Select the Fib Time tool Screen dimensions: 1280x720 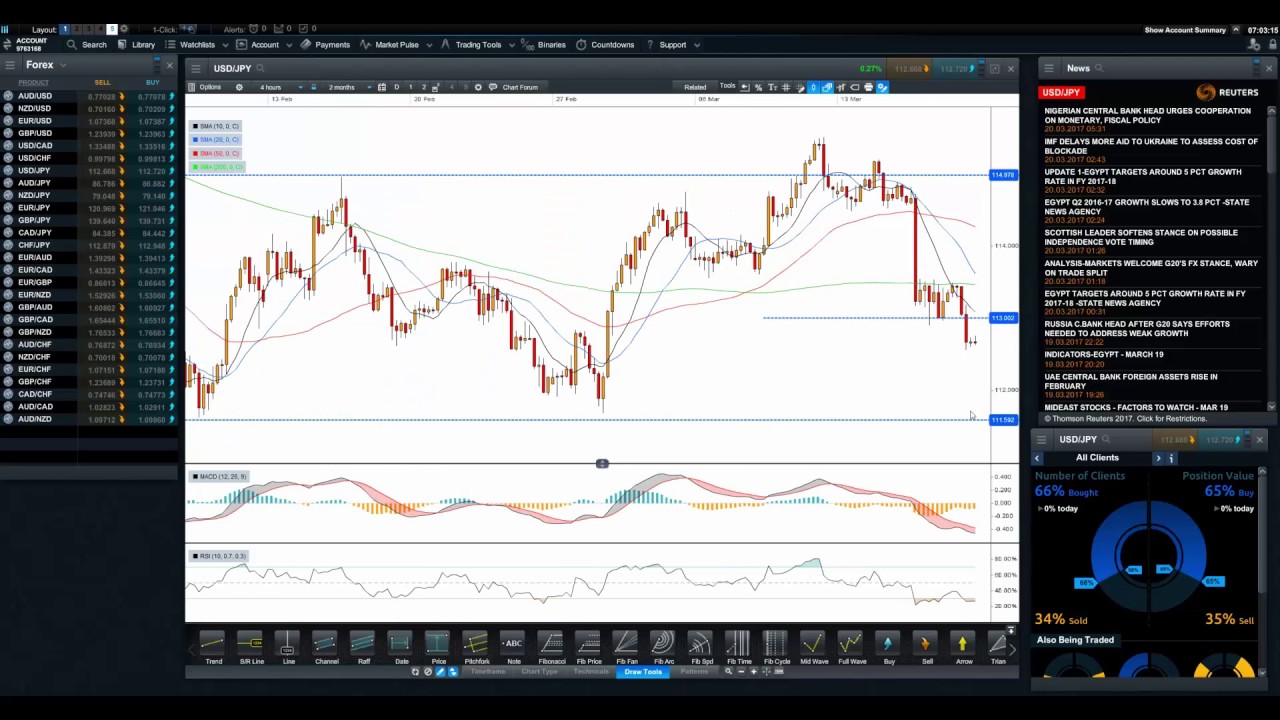[x=738, y=648]
